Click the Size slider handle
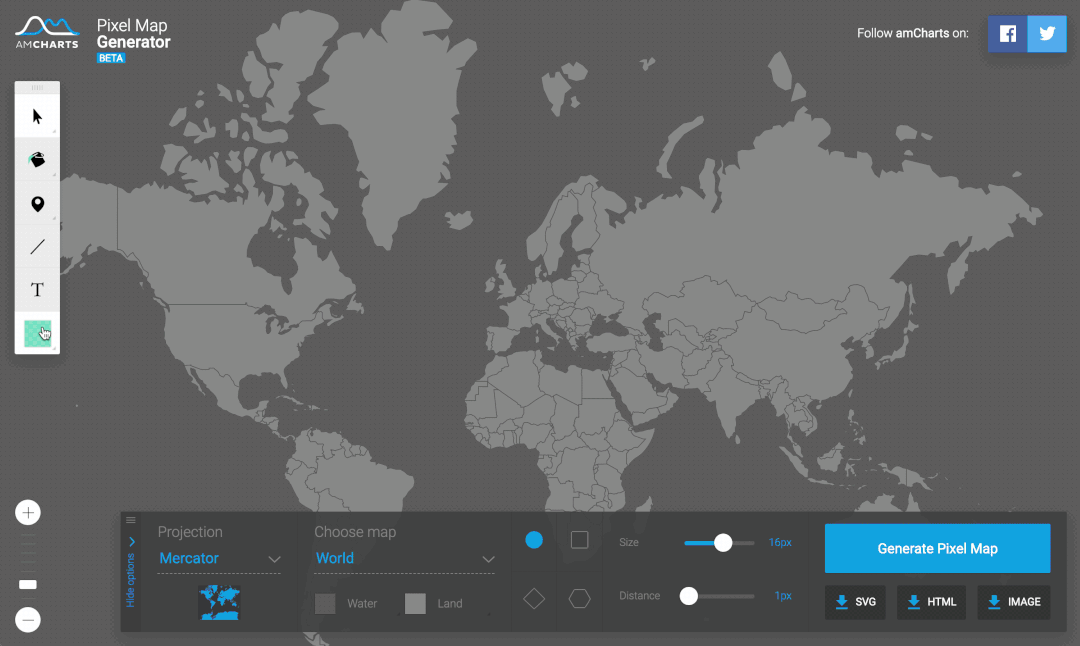1080x646 pixels. 723,543
